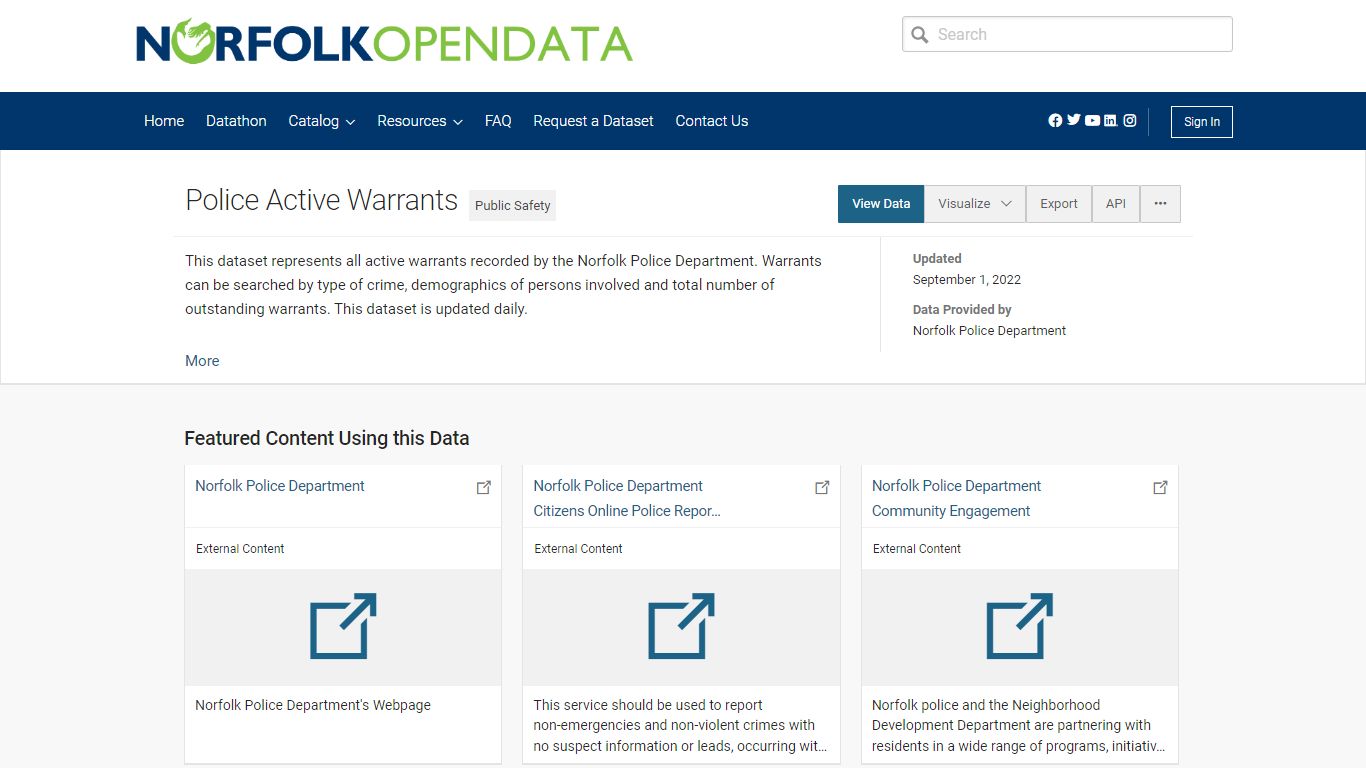This screenshot has width=1366, height=768.
Task: Click the Public Safety category tag
Action: [513, 205]
